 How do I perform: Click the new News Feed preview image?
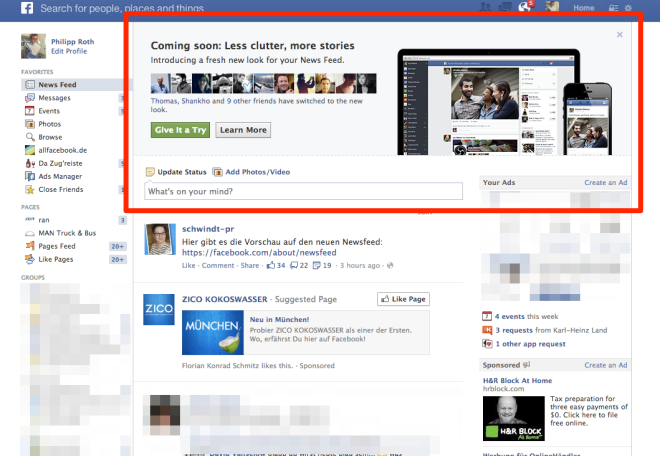505,102
